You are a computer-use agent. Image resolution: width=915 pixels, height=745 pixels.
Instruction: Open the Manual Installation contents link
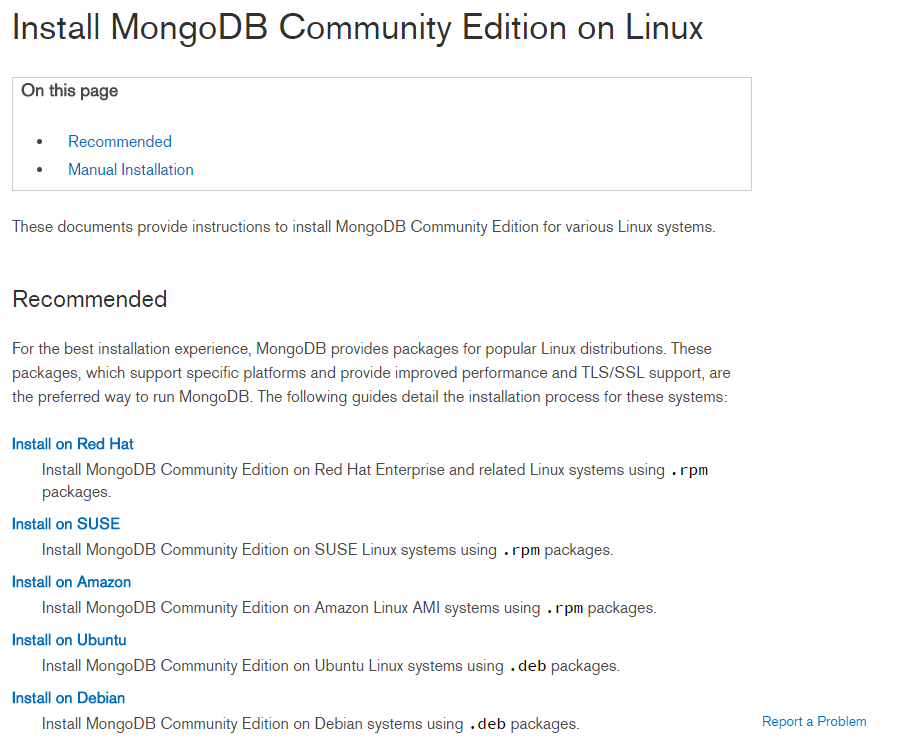(131, 170)
